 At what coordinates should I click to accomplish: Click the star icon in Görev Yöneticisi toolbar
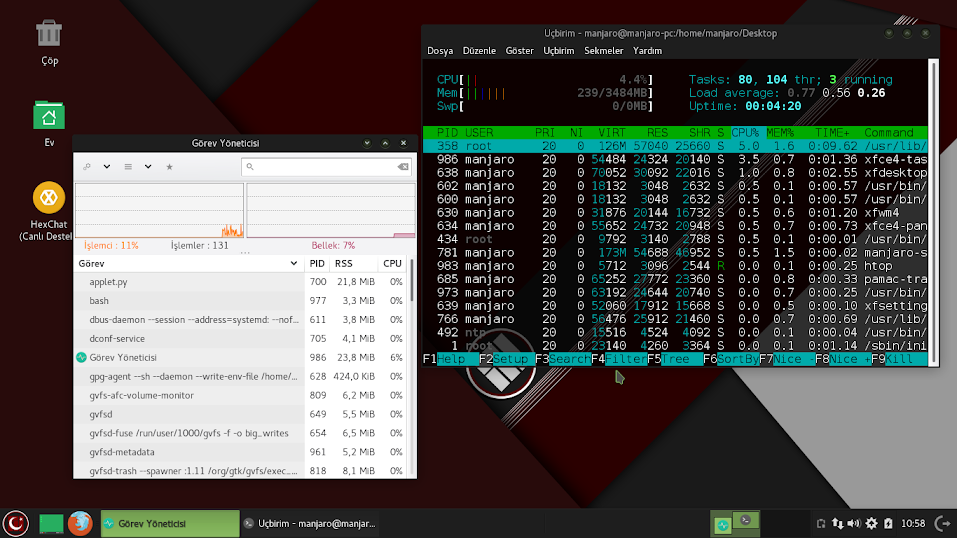coord(170,167)
